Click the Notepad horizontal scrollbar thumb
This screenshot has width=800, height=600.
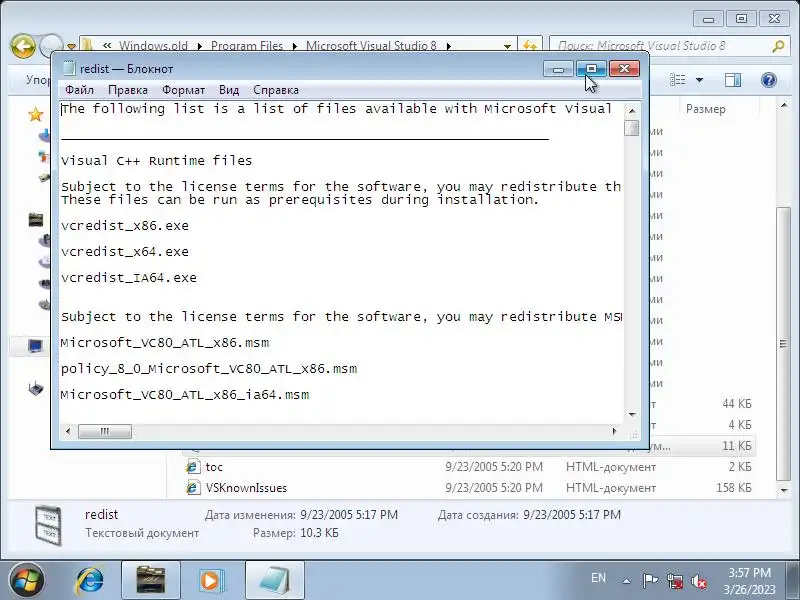105,432
